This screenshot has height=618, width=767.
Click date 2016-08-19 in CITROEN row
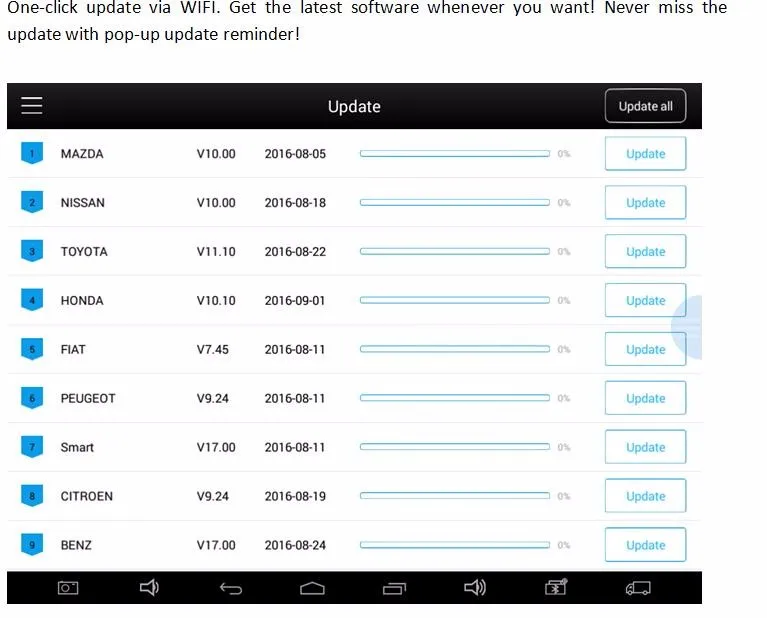coord(295,496)
